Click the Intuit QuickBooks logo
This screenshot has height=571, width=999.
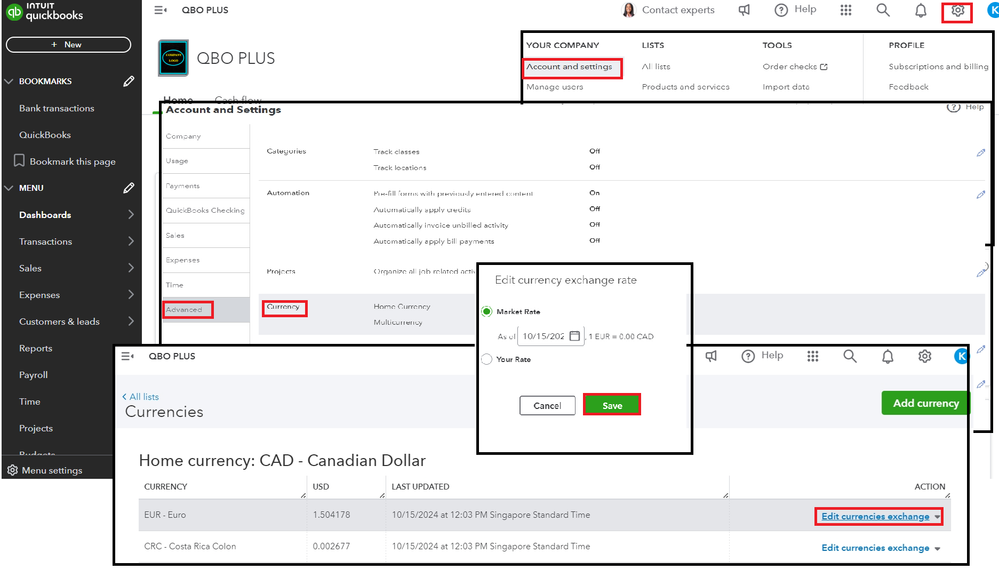pyautogui.click(x=45, y=12)
